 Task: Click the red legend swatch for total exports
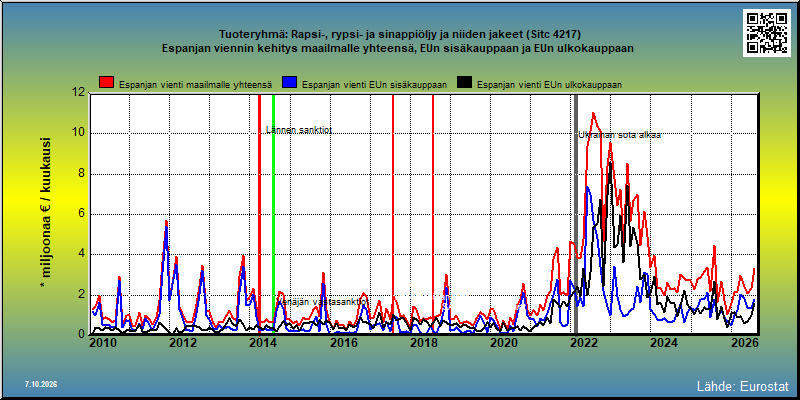click(106, 83)
